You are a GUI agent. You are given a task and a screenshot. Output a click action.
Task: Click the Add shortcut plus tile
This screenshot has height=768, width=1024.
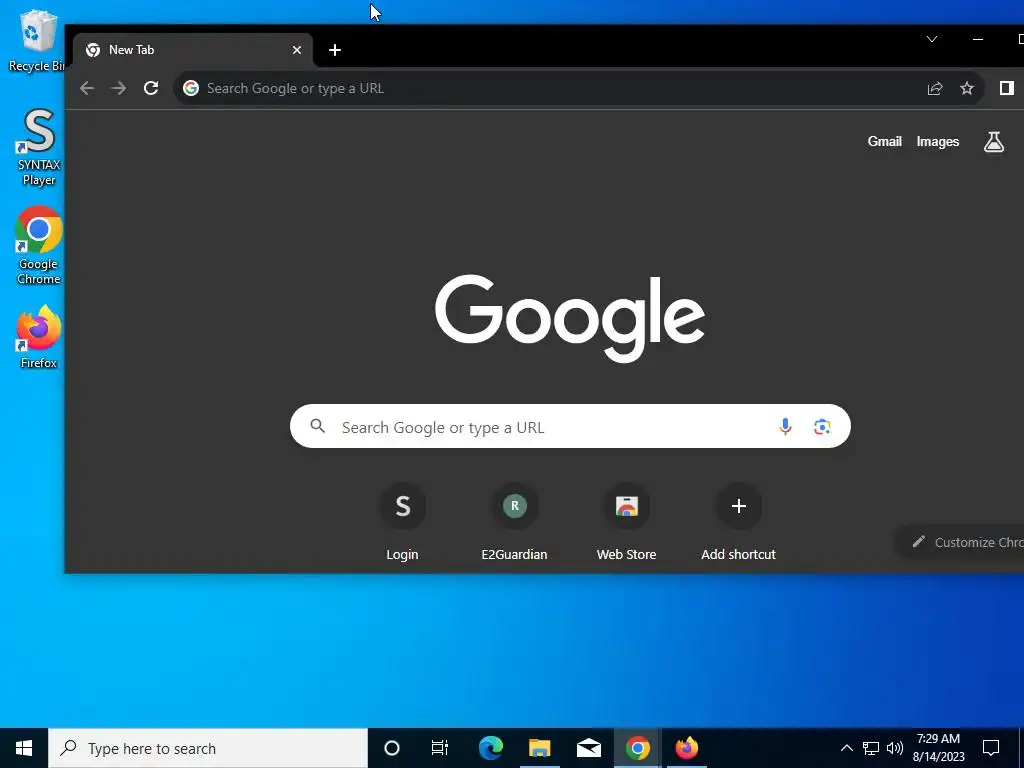739,522
